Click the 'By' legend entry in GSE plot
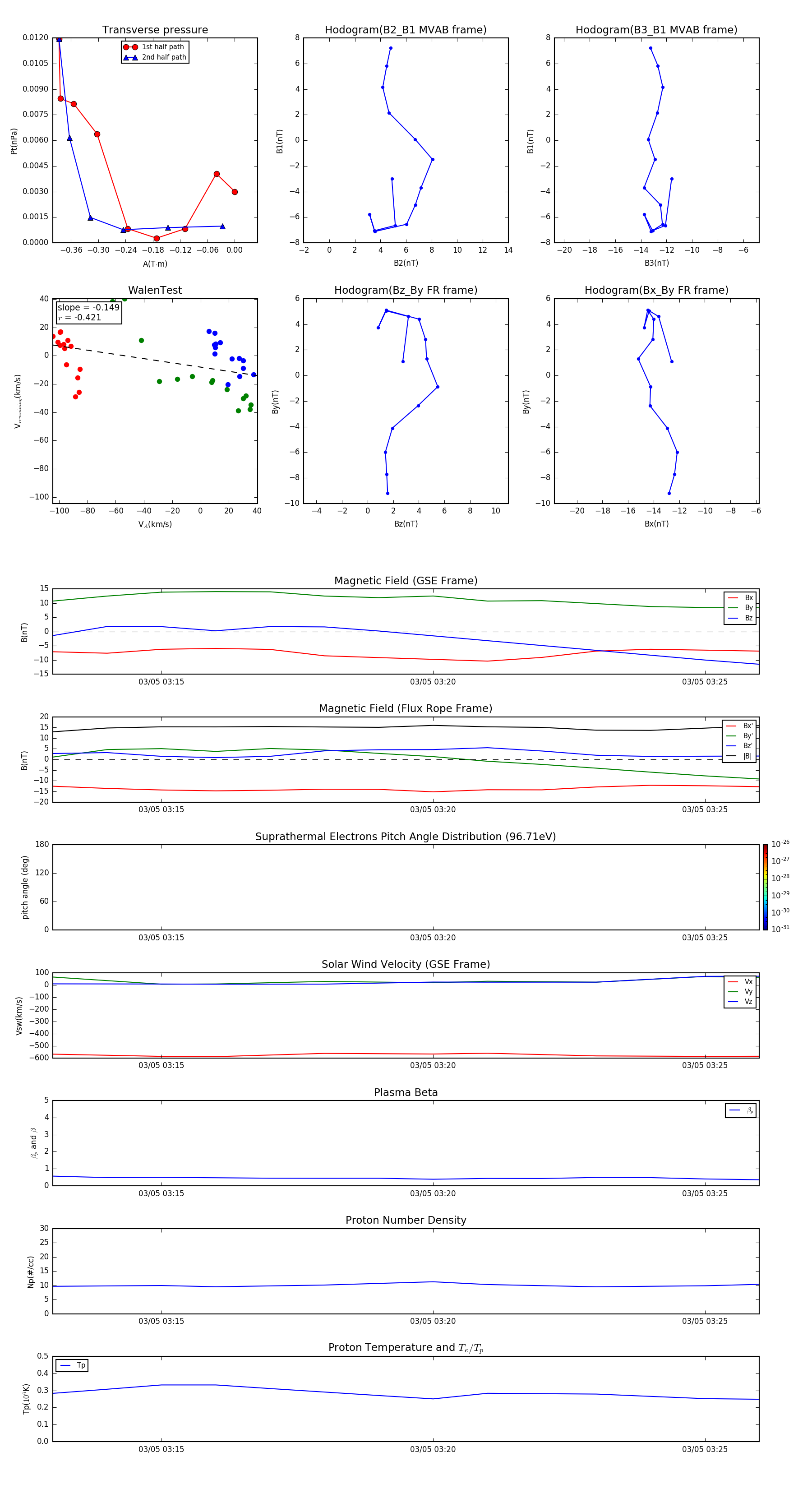This screenshot has width=812, height=1489. point(740,607)
